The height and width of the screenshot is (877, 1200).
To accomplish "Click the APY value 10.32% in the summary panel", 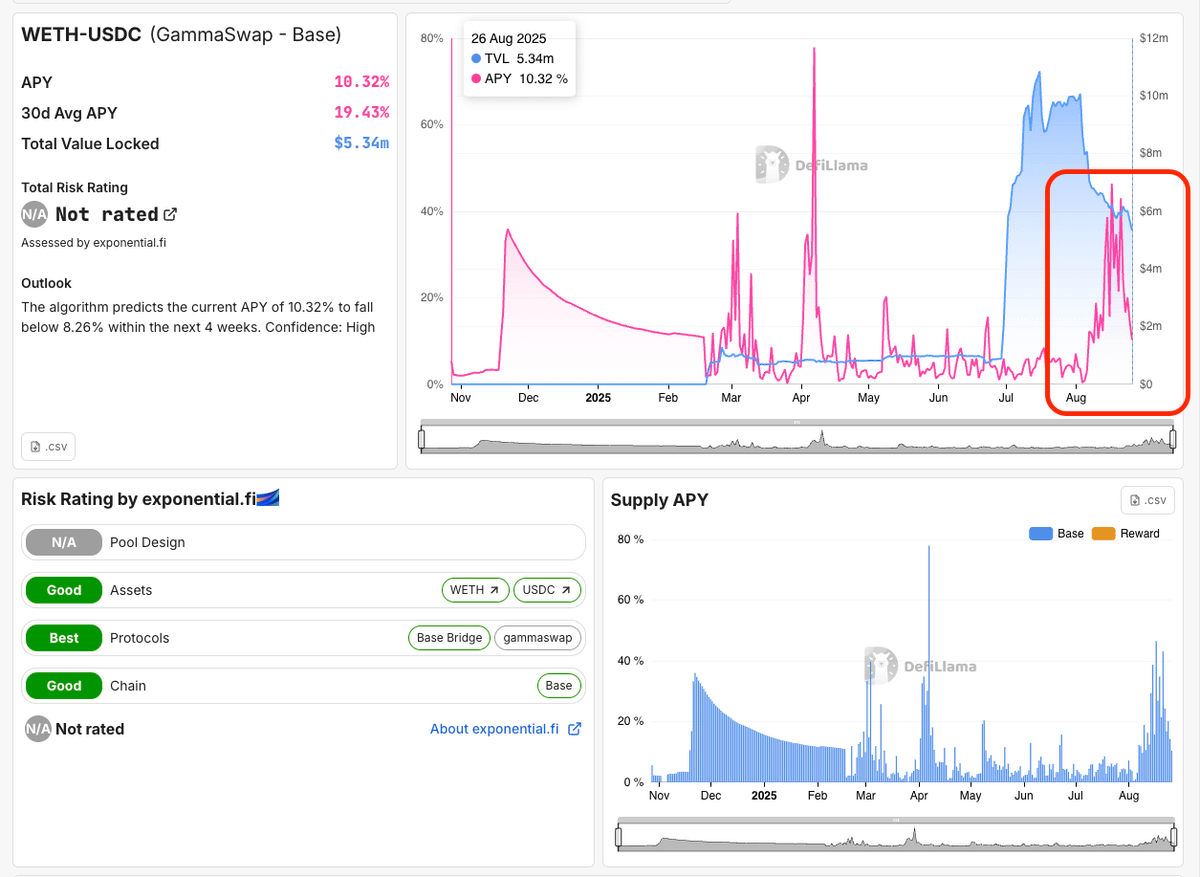I will coord(361,82).
